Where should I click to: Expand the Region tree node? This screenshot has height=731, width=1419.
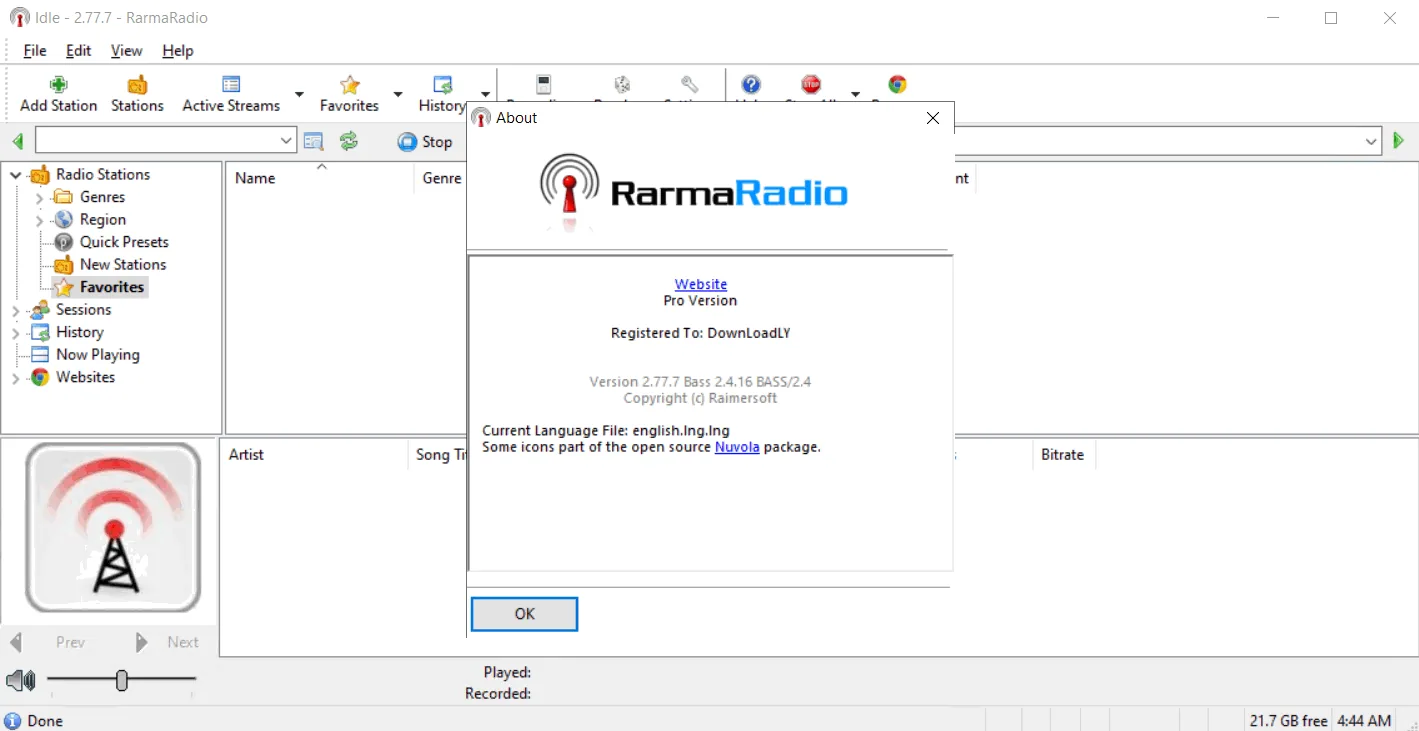[x=40, y=220]
